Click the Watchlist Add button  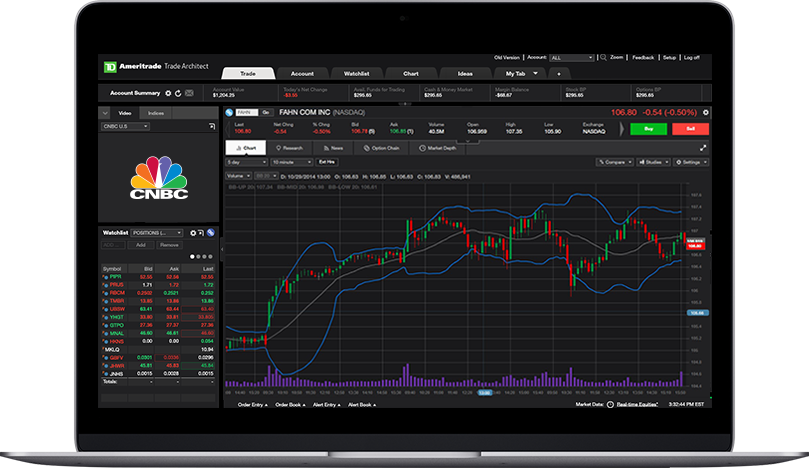pyautogui.click(x=141, y=245)
